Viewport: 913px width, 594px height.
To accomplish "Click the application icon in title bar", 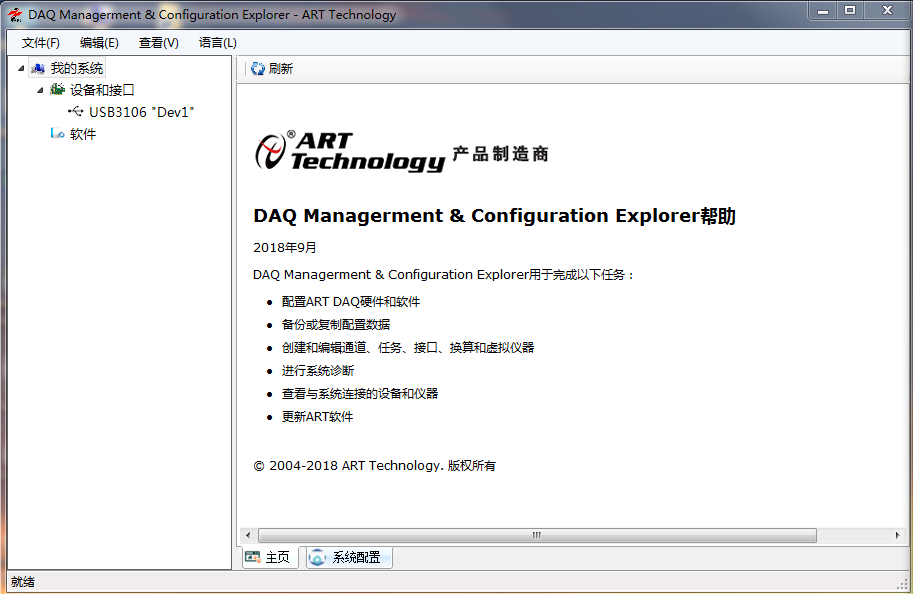I will (14, 14).
